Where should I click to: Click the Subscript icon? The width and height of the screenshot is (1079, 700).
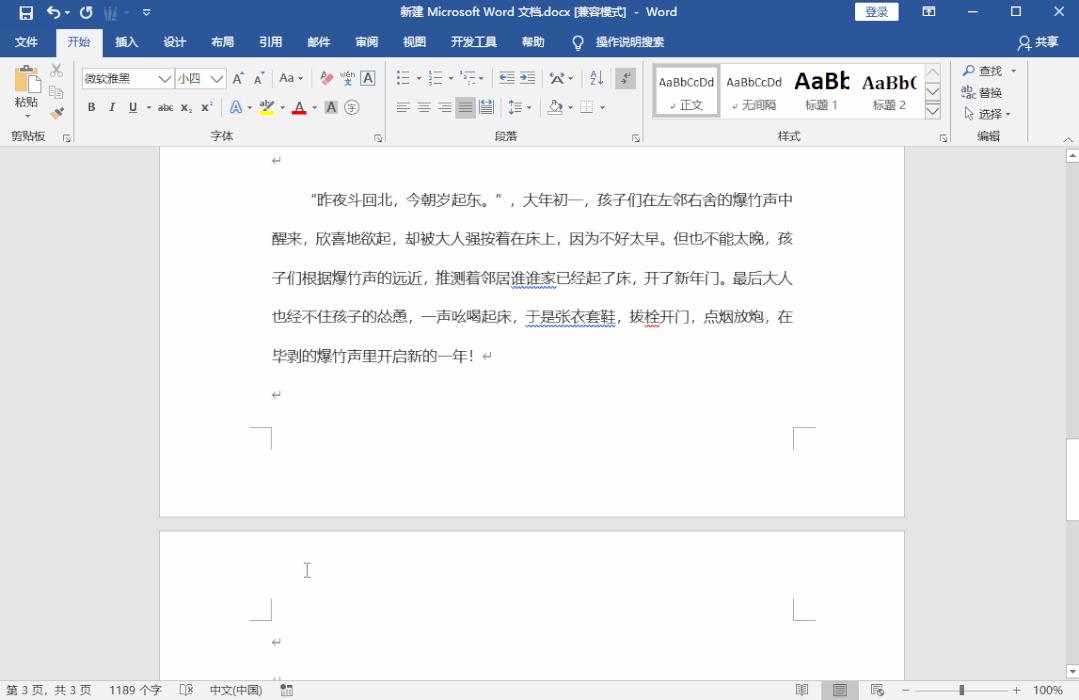(187, 108)
